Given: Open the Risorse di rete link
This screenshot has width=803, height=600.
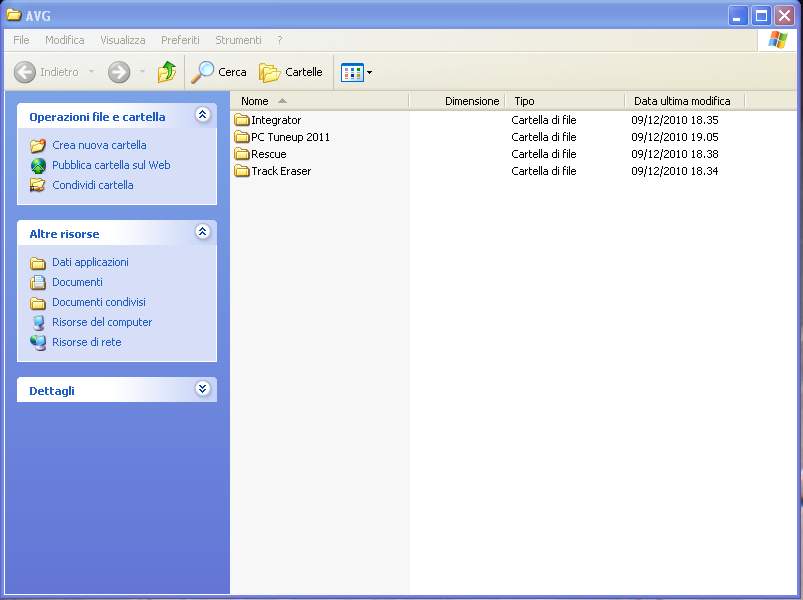Looking at the screenshot, I should (87, 342).
